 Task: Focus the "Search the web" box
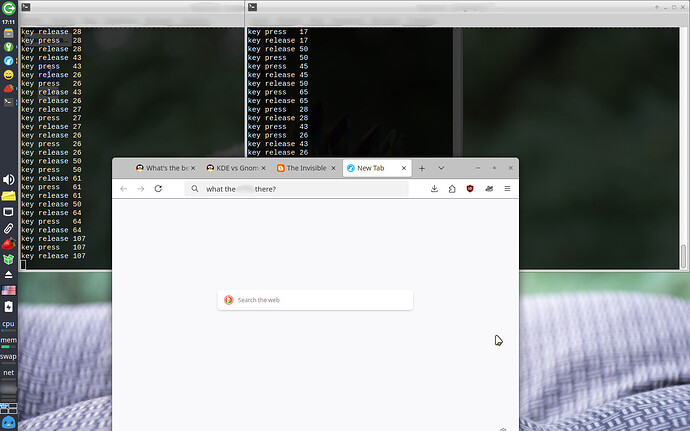click(x=315, y=300)
